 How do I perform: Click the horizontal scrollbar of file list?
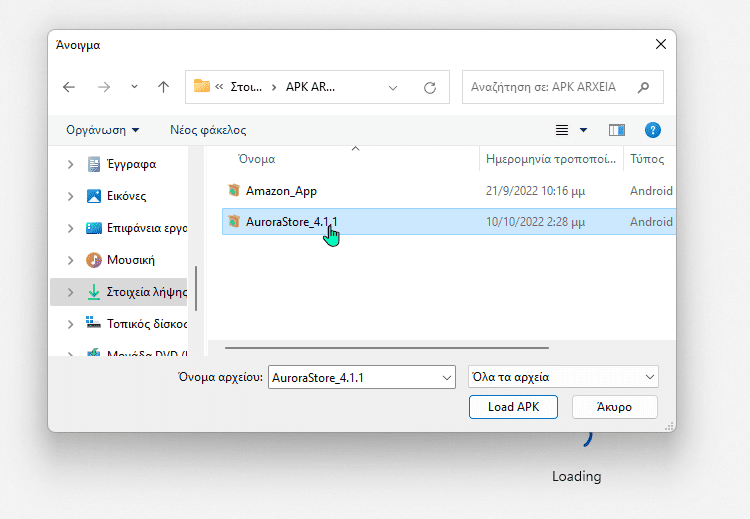coord(386,348)
